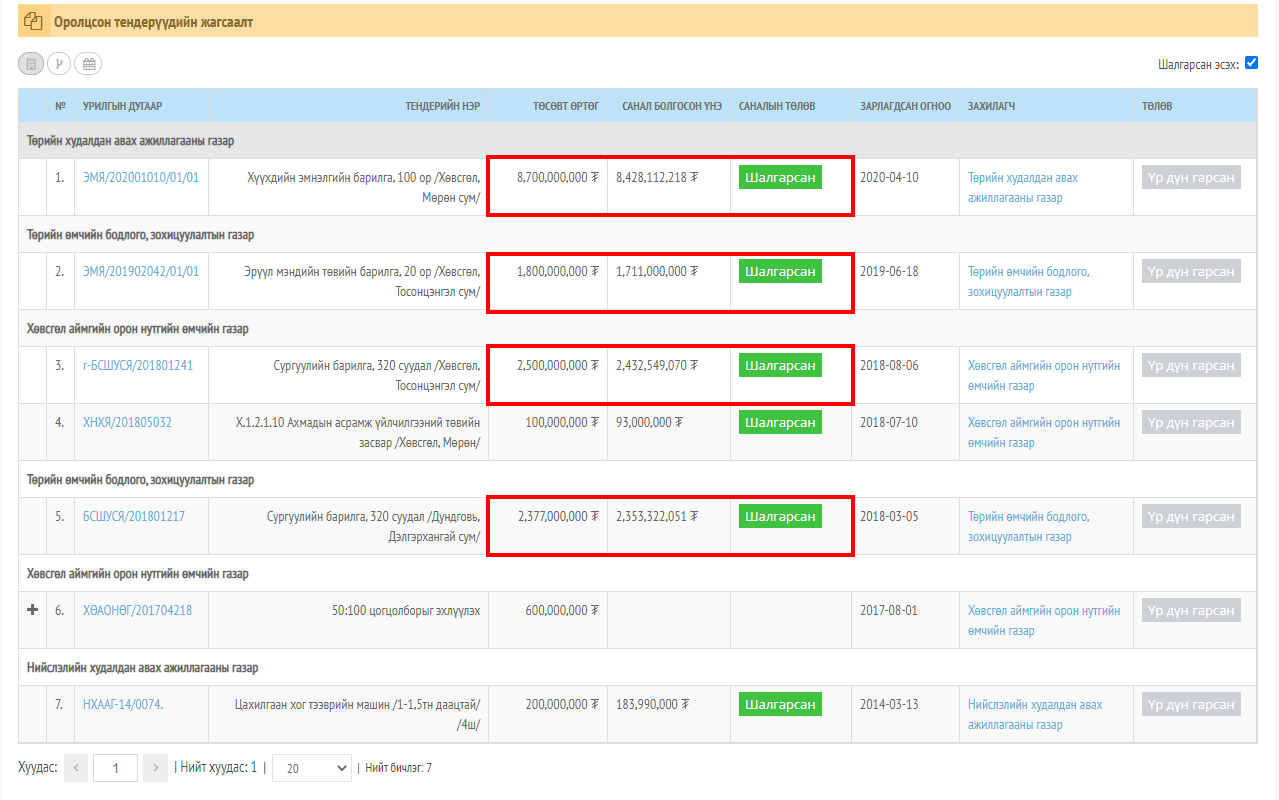Sort by Төсөвт өртөг column header
1279x800 pixels.
pyautogui.click(x=565, y=106)
